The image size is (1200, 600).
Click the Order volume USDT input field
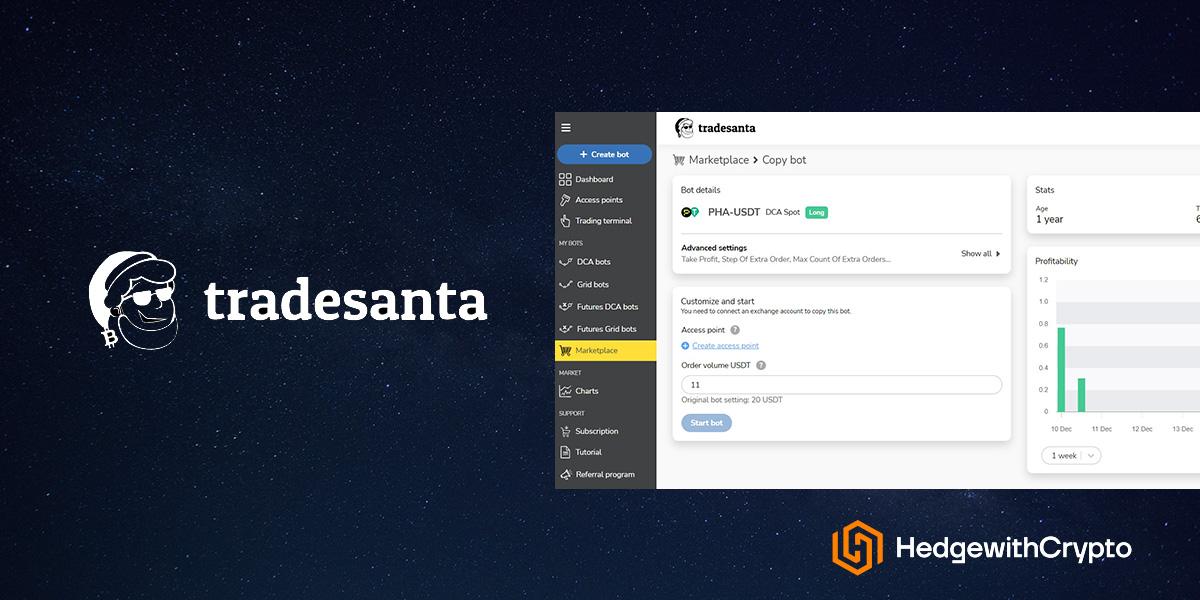pyautogui.click(x=840, y=384)
